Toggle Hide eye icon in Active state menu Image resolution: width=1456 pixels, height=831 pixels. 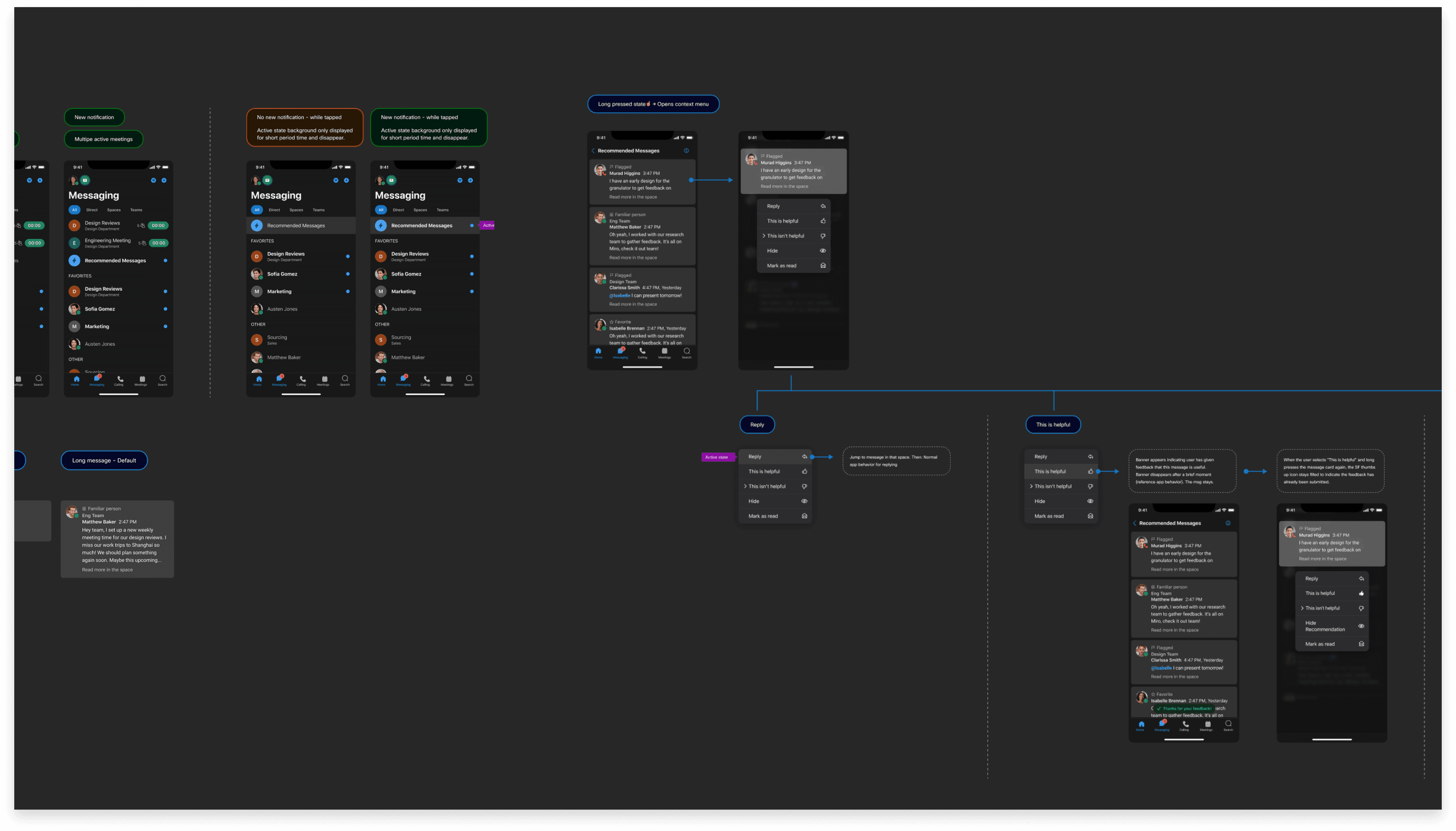click(804, 501)
